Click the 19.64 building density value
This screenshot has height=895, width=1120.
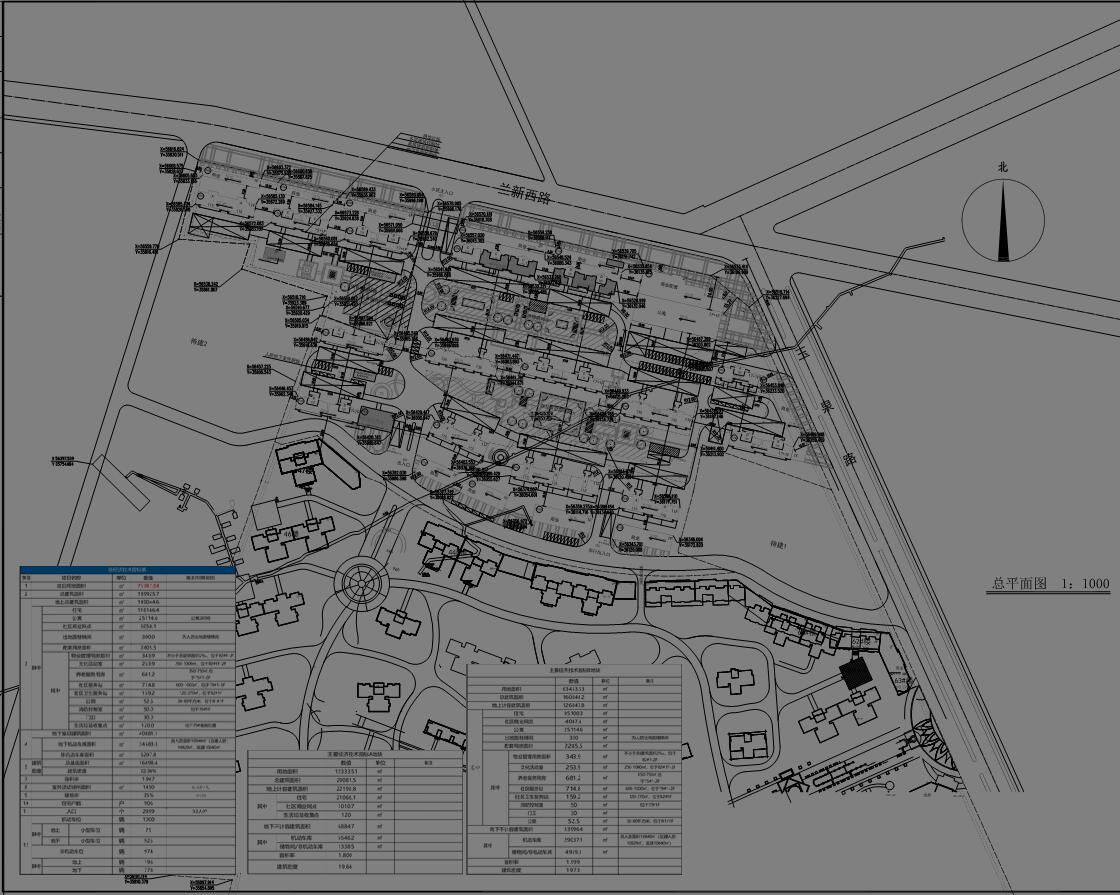tap(345, 867)
